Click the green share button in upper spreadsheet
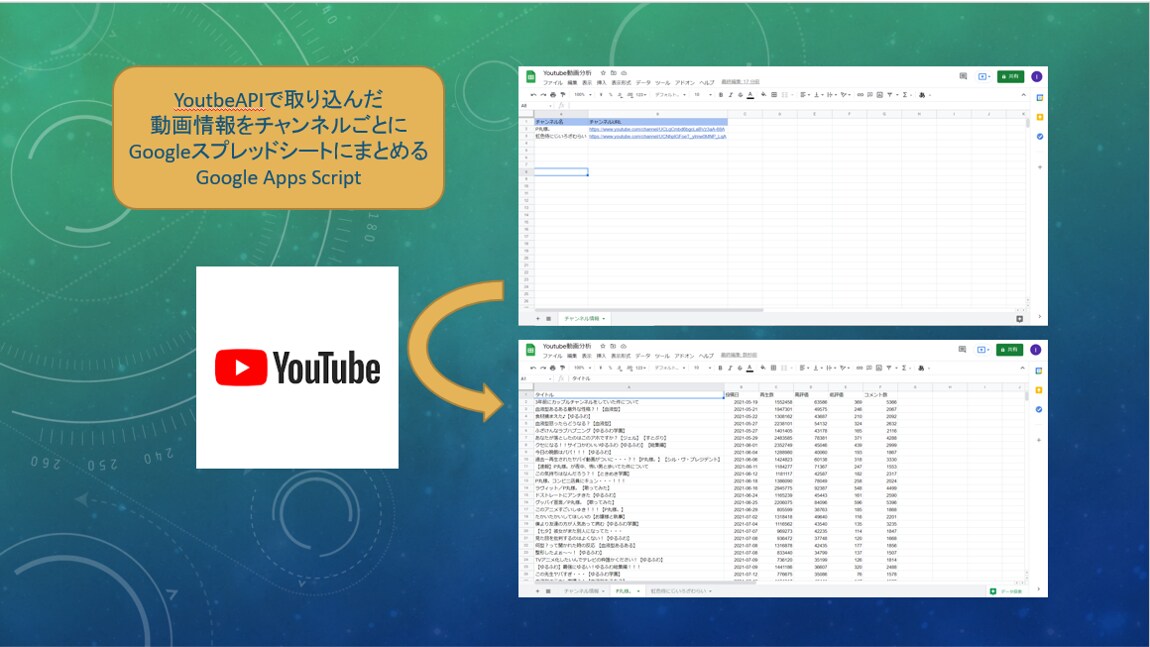Image resolution: width=1150 pixels, height=647 pixels. [1011, 76]
